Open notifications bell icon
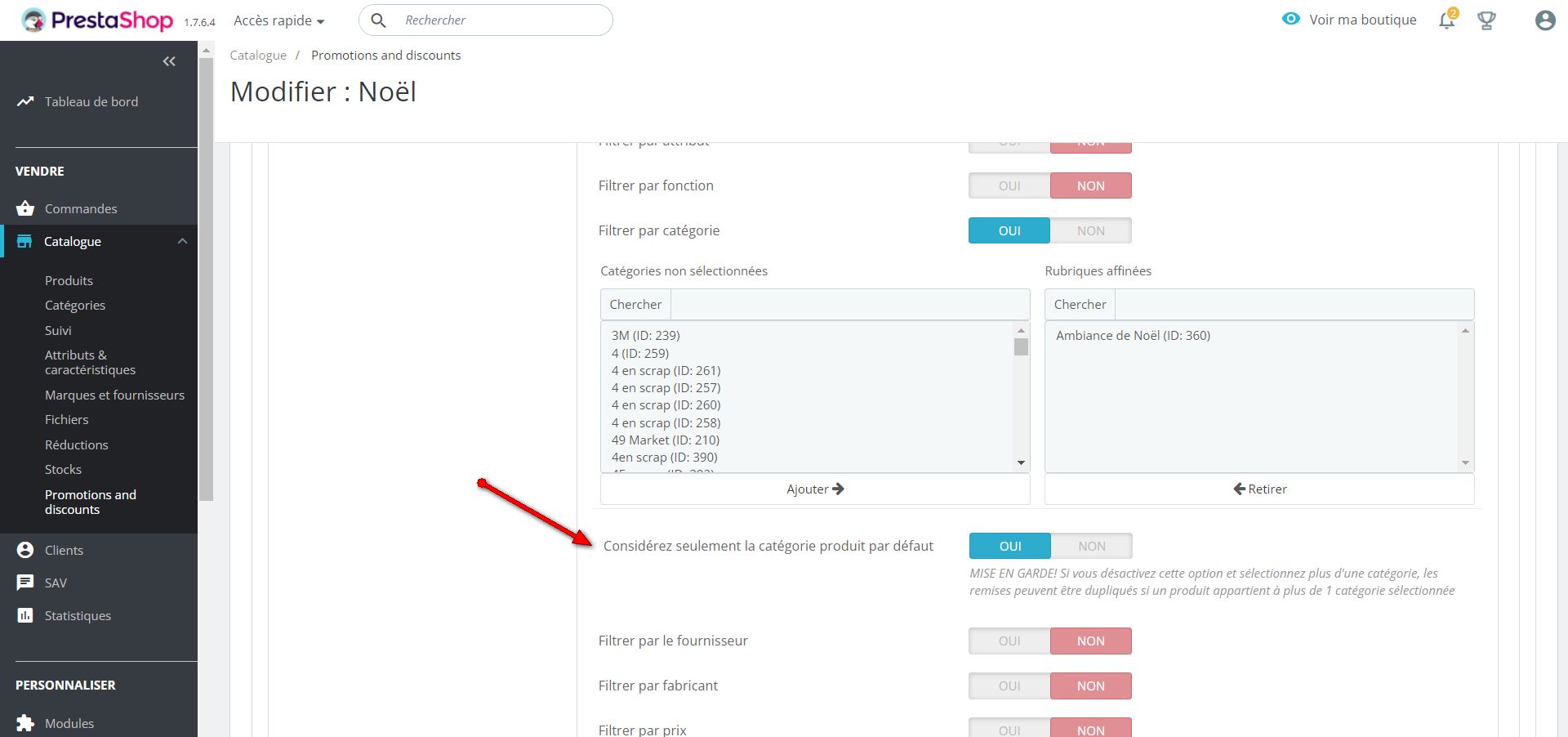The height and width of the screenshot is (737, 1568). (x=1446, y=20)
